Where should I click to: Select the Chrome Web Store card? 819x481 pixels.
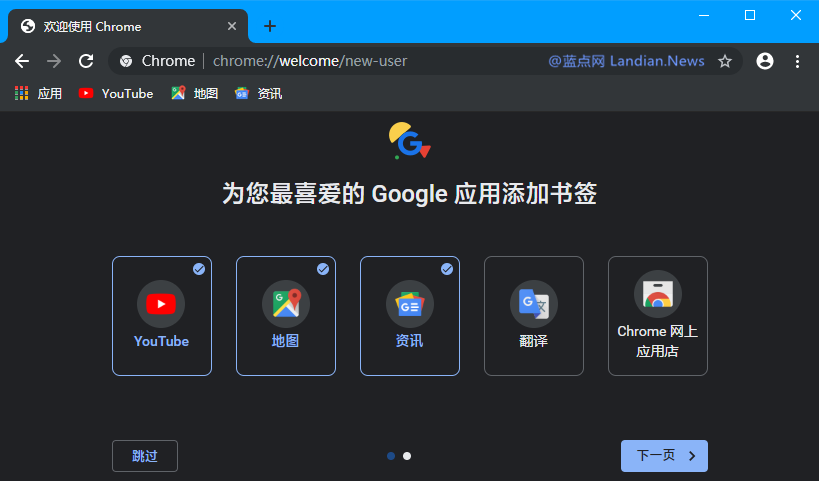[658, 316]
